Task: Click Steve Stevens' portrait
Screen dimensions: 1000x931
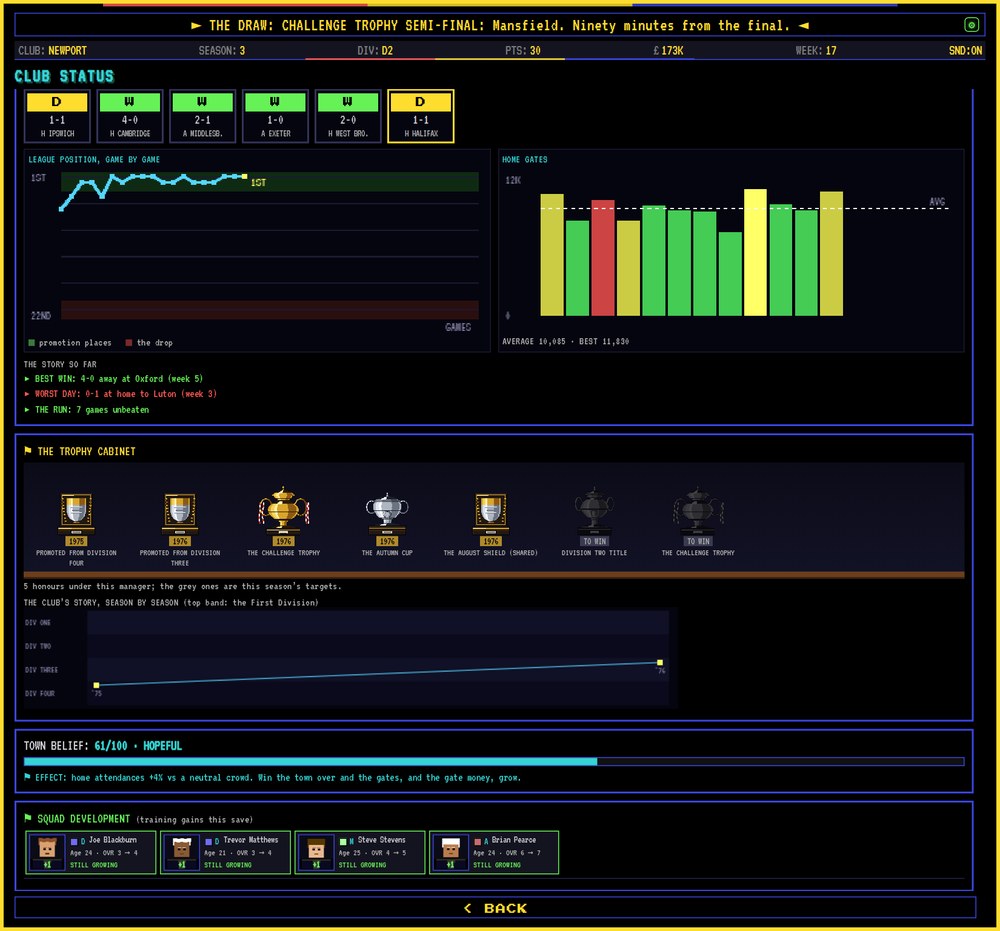Action: click(x=316, y=852)
